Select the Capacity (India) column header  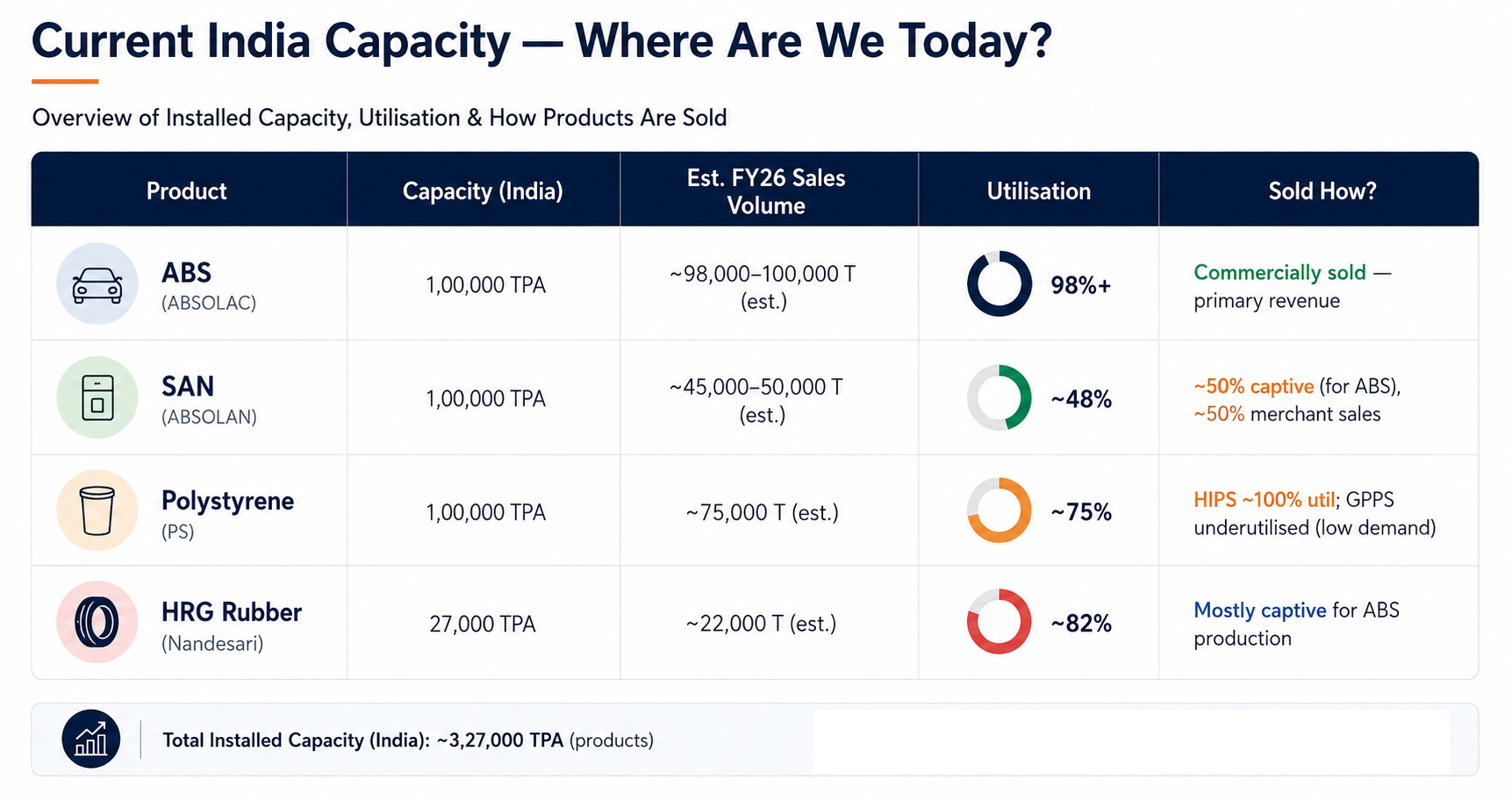(x=483, y=191)
